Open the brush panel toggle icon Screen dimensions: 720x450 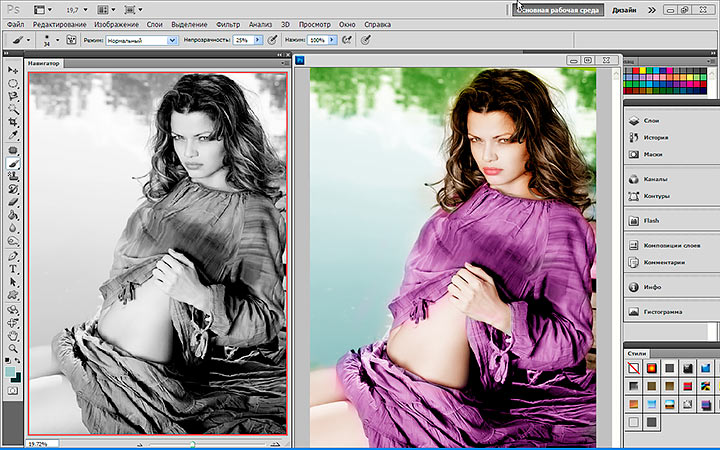(x=71, y=40)
